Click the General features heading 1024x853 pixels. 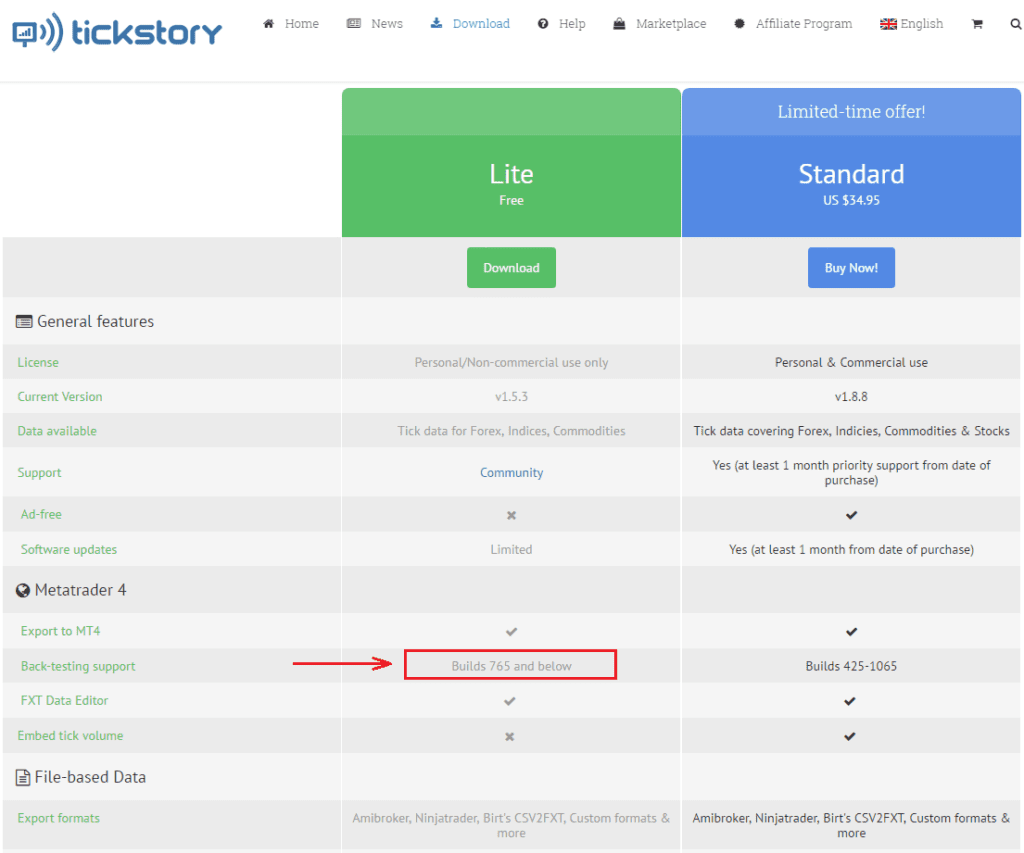(95, 321)
